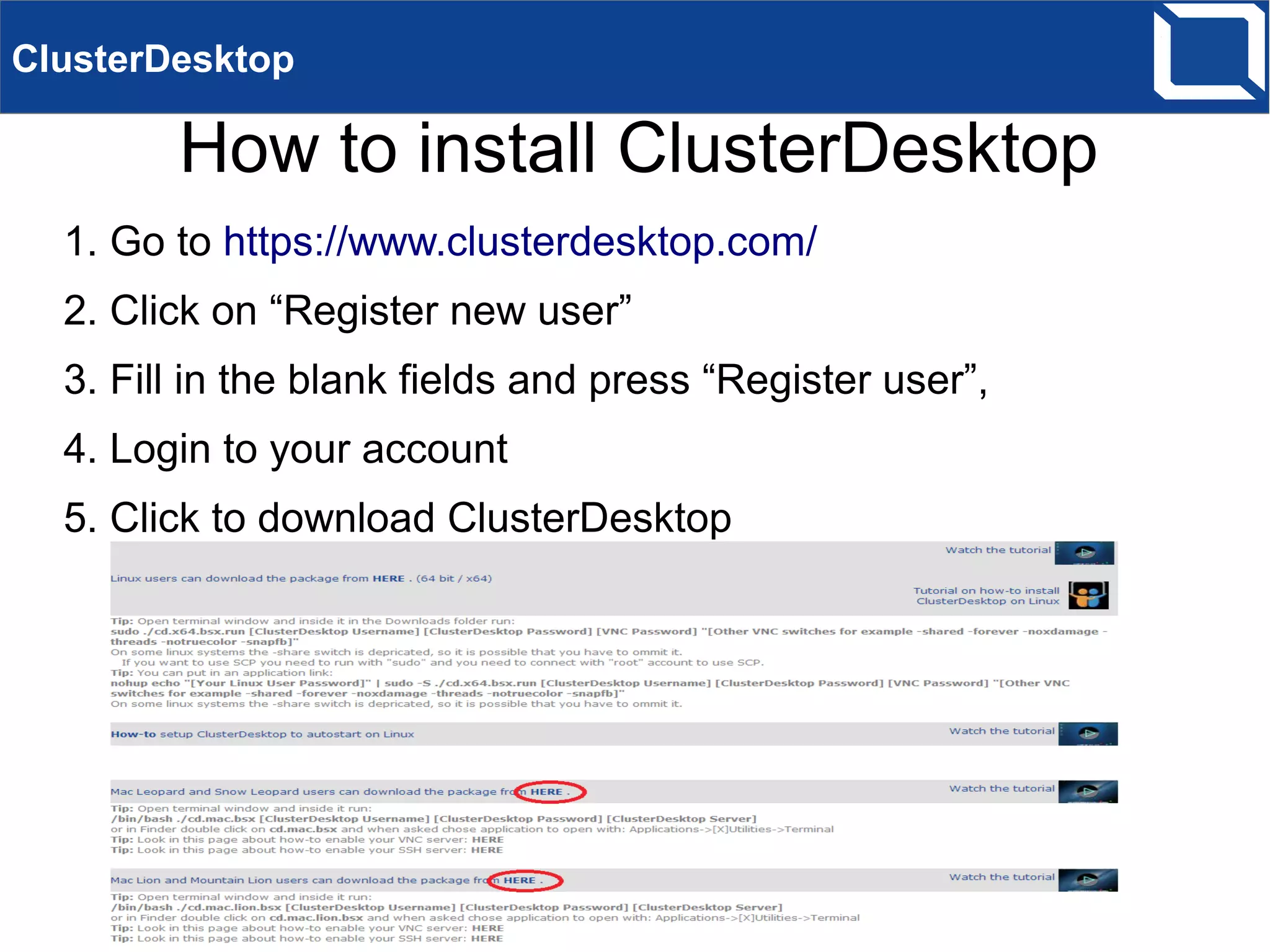Click SSH server HERE link in Leopard section
Viewport: 1270px width, 952px height.
487,850
